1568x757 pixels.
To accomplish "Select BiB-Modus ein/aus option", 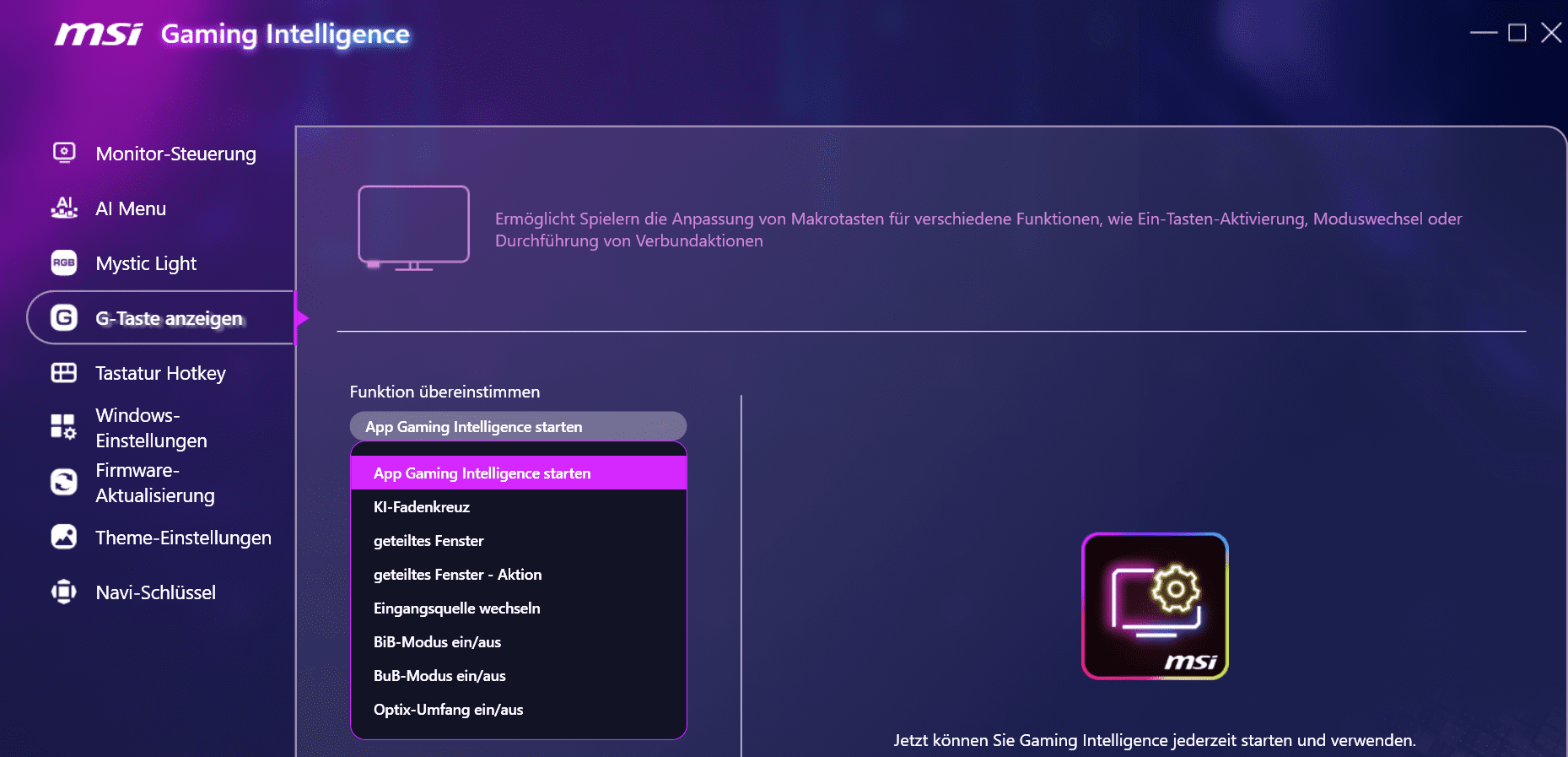I will [519, 641].
